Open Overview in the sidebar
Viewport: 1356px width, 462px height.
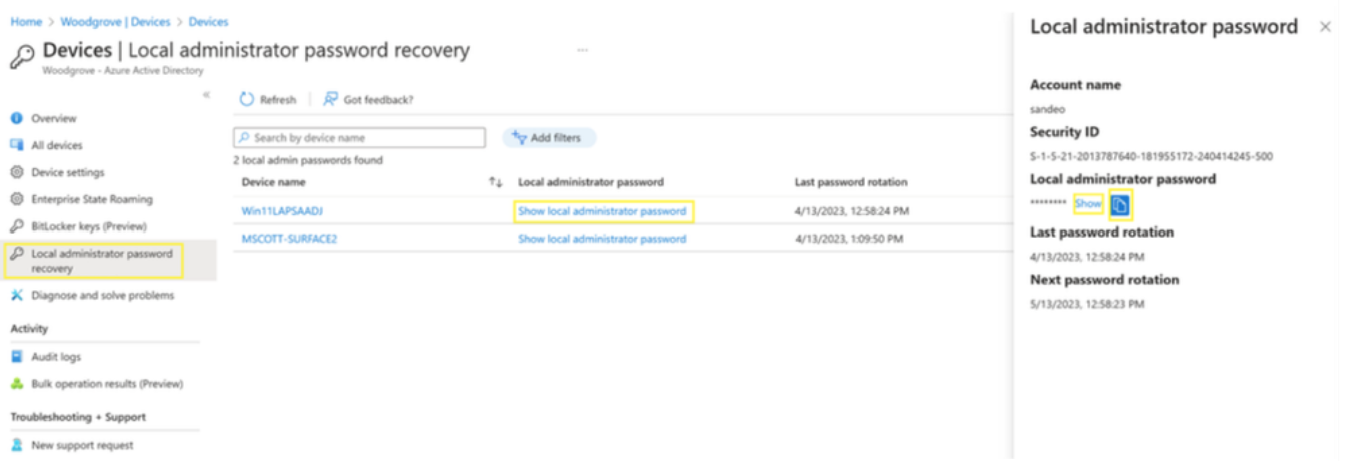(x=54, y=118)
